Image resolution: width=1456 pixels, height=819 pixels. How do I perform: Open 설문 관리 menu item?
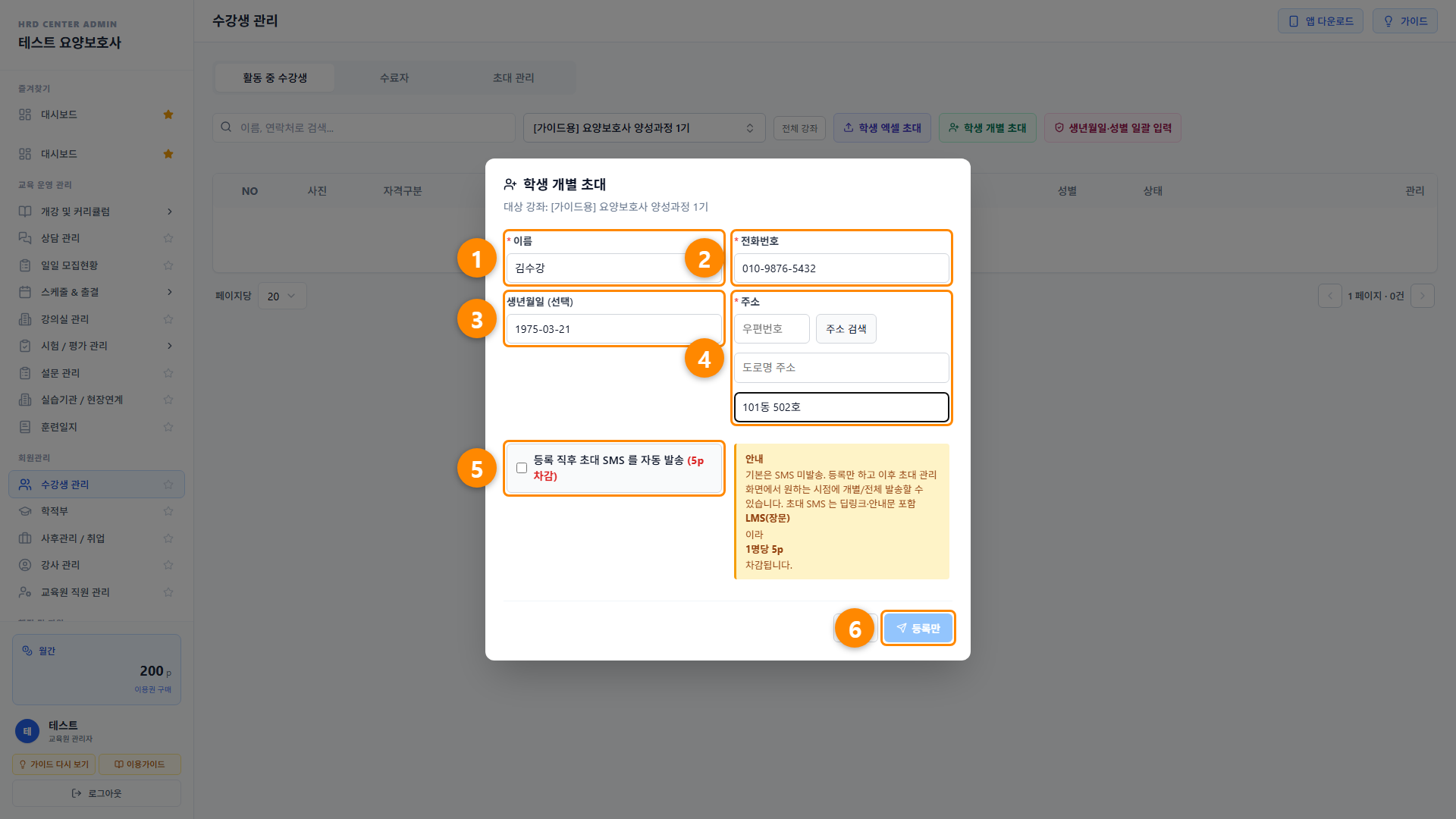click(x=96, y=373)
